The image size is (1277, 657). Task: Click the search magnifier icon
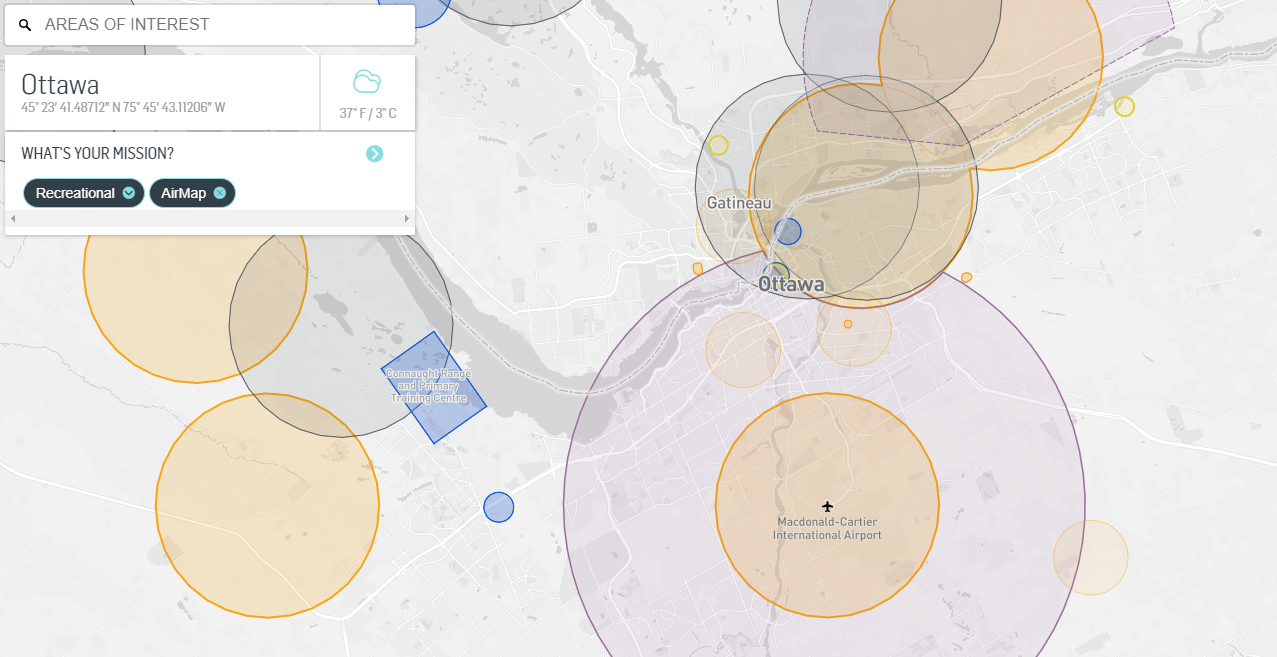[26, 25]
